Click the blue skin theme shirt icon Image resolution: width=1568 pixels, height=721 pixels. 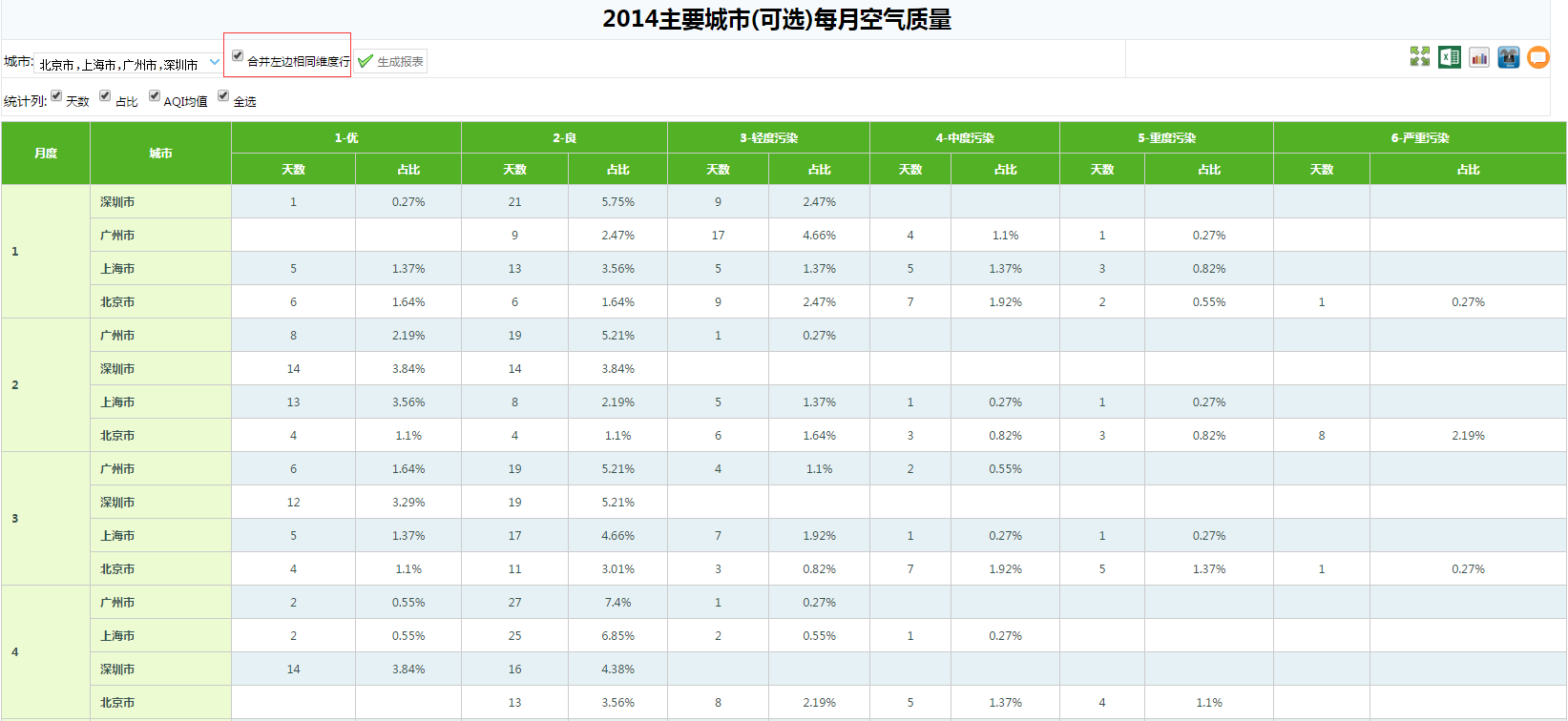(1509, 57)
